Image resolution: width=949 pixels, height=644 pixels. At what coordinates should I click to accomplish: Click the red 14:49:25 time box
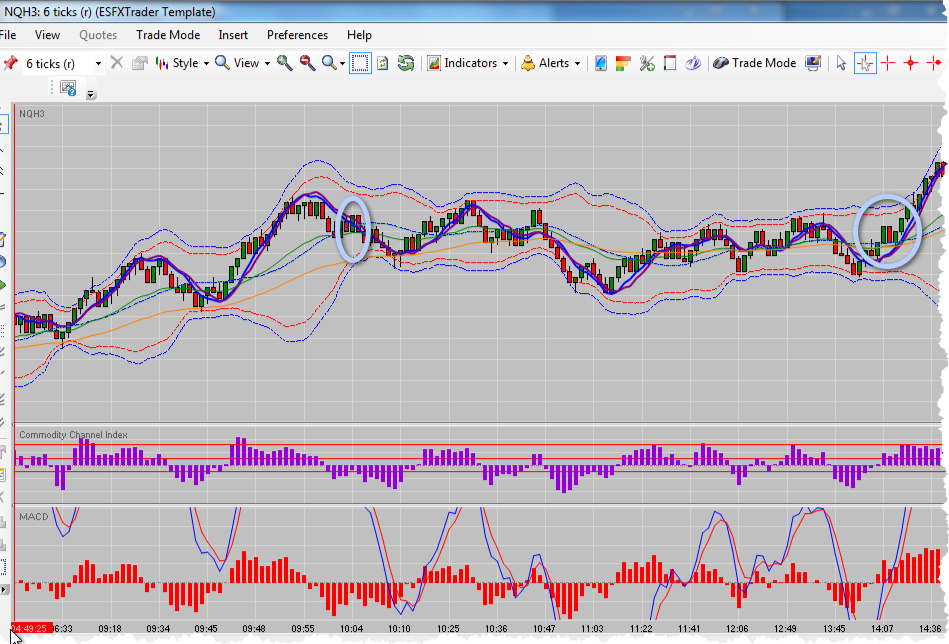point(32,628)
